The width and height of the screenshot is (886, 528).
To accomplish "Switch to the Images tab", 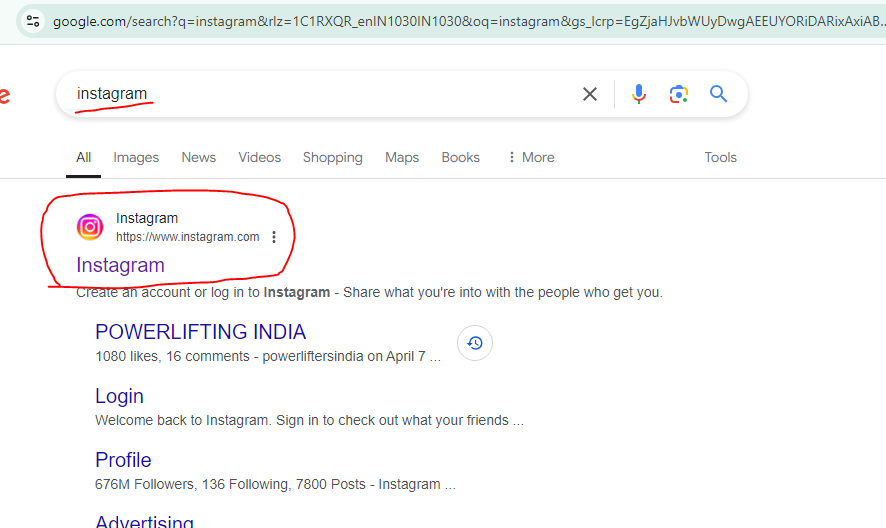I will click(x=136, y=157).
